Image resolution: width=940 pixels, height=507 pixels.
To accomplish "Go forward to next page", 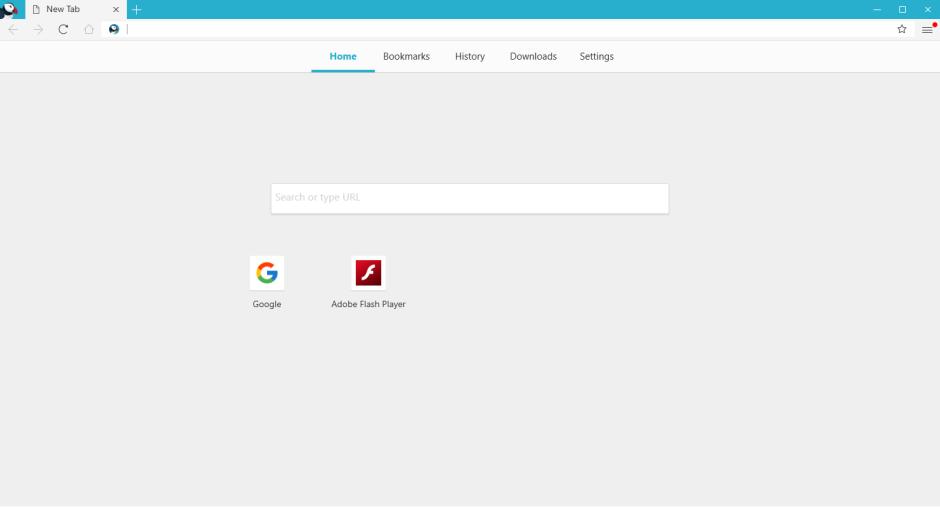I will point(38,29).
